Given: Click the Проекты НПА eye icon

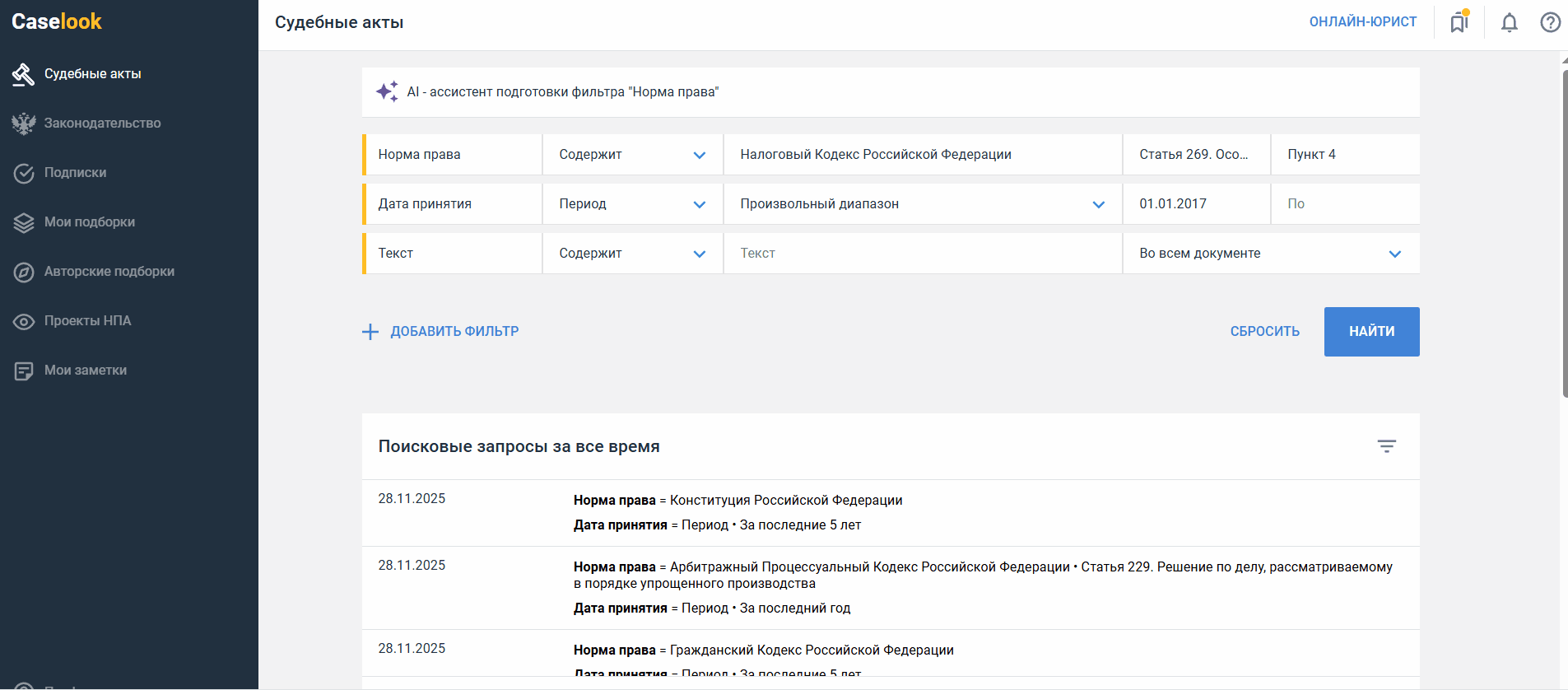Looking at the screenshot, I should click(24, 321).
